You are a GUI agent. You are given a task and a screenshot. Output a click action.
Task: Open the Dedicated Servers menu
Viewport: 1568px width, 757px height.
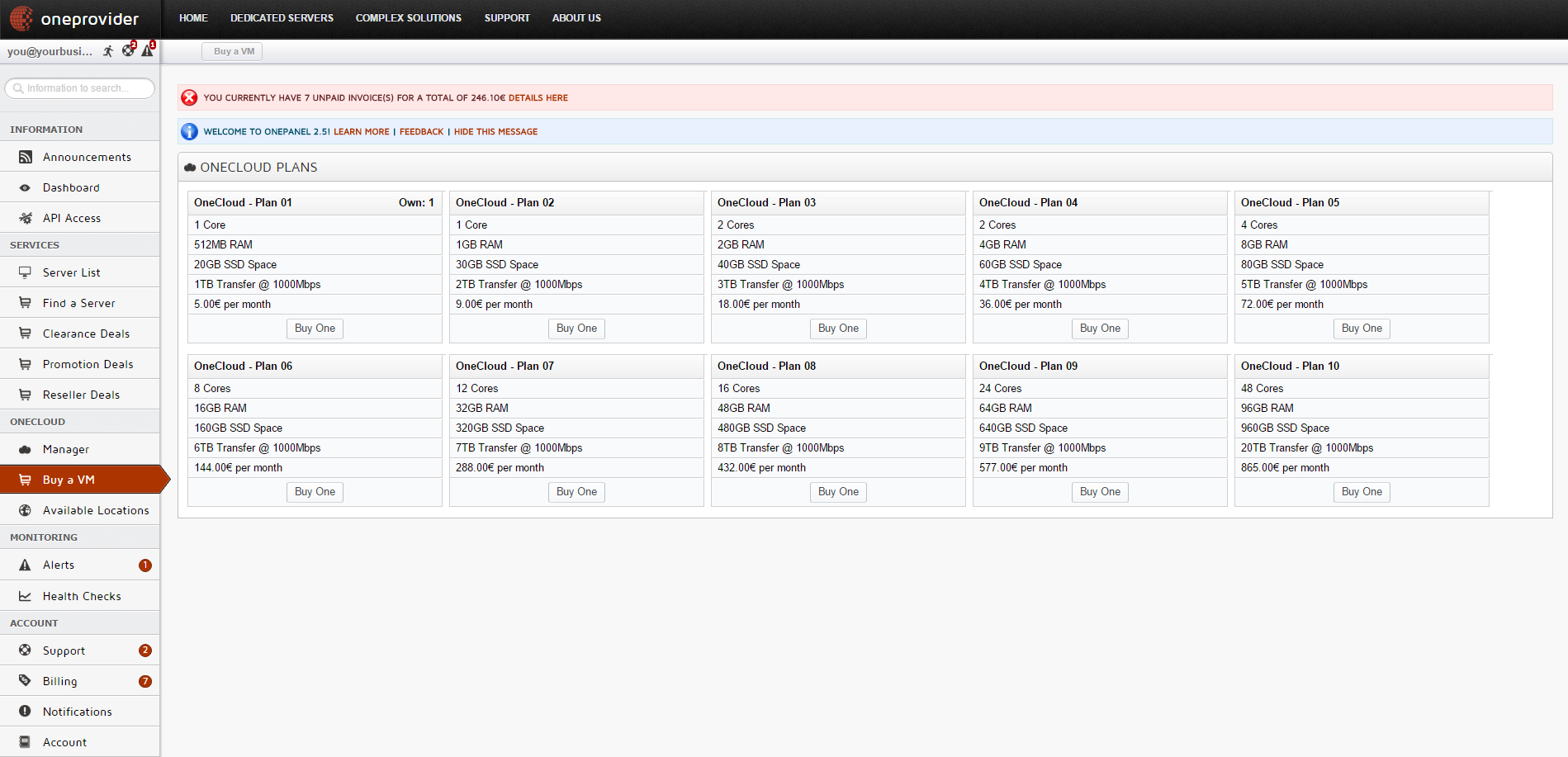[x=282, y=18]
